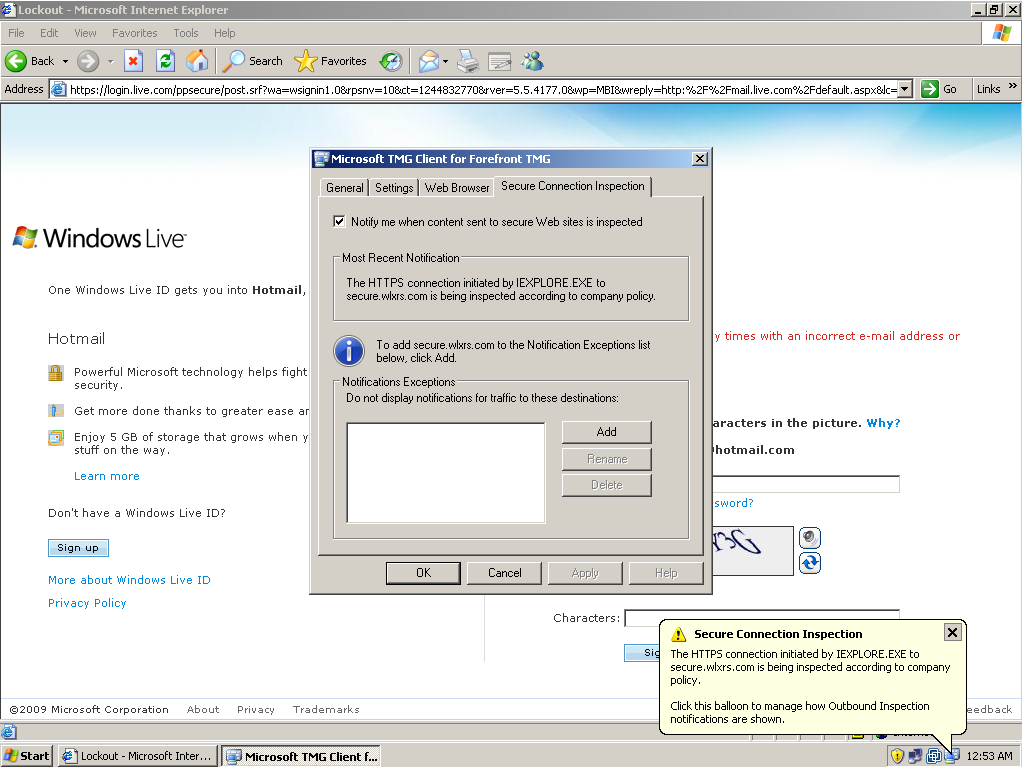
Task: Click Microsoft TMG Client taskbar button
Action: (301, 756)
